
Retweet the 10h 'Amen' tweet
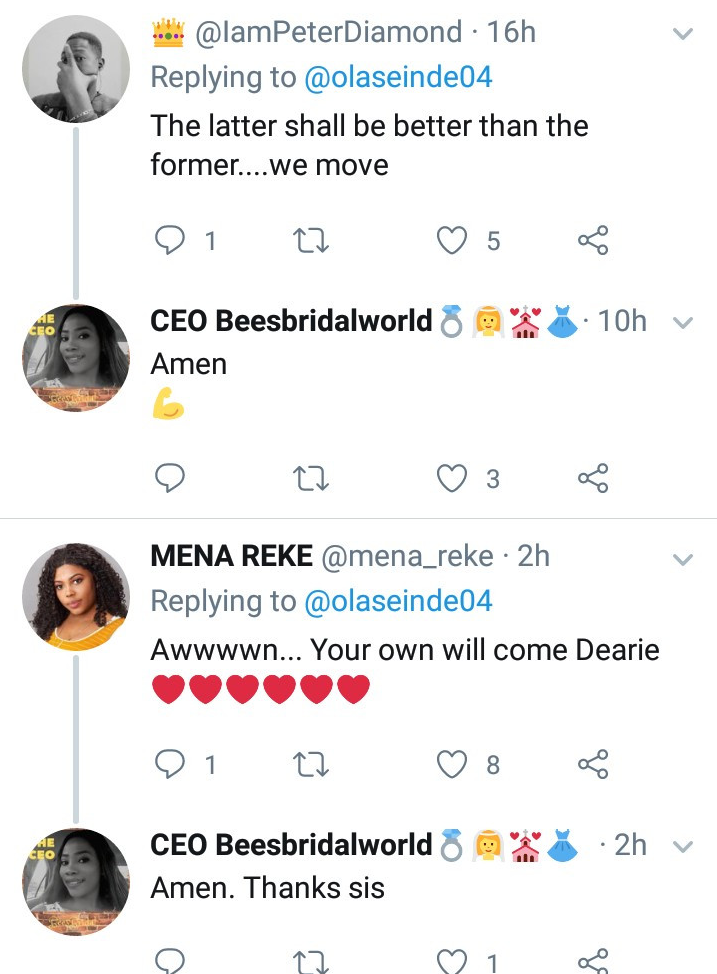pos(313,479)
